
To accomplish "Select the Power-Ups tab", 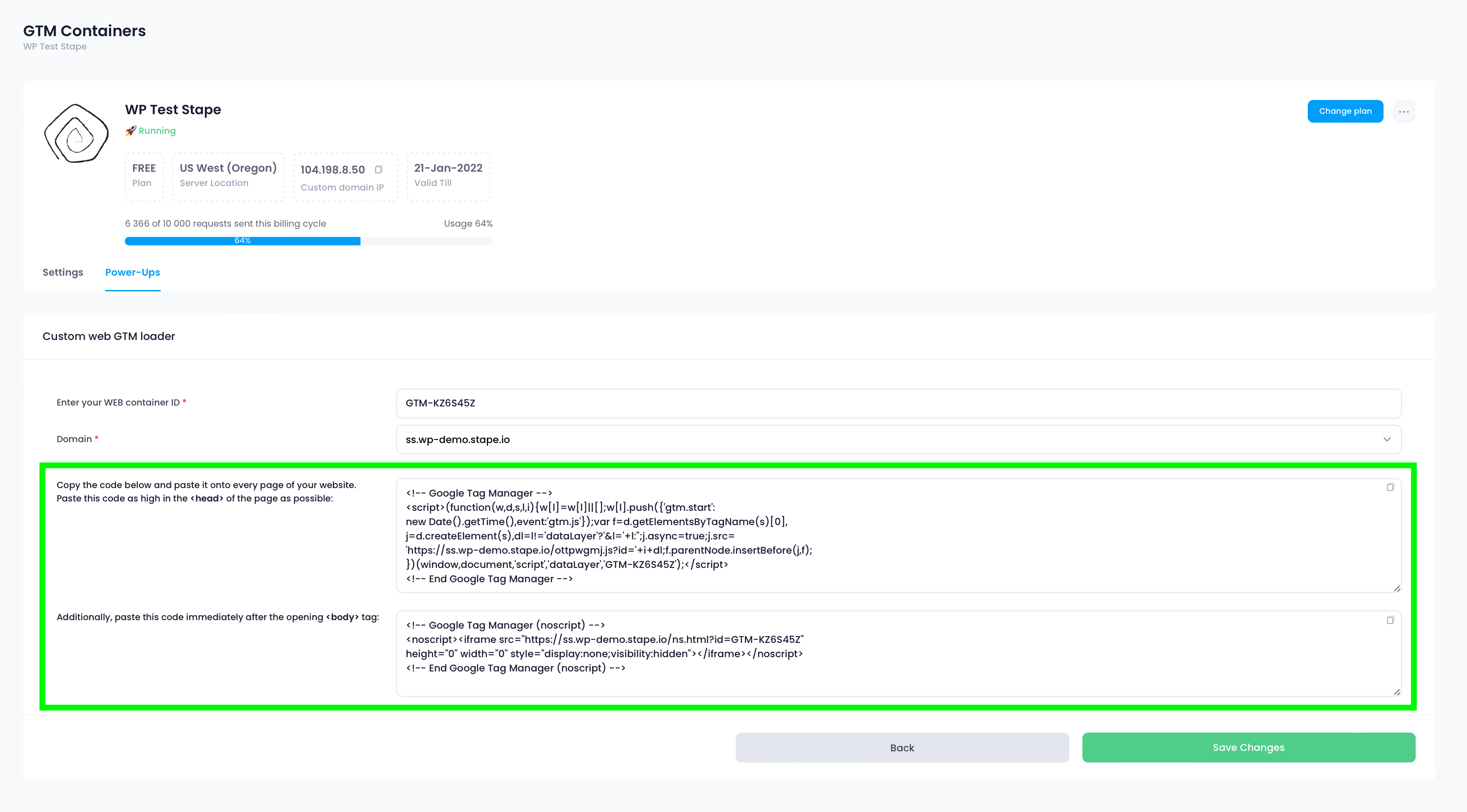I will point(133,272).
